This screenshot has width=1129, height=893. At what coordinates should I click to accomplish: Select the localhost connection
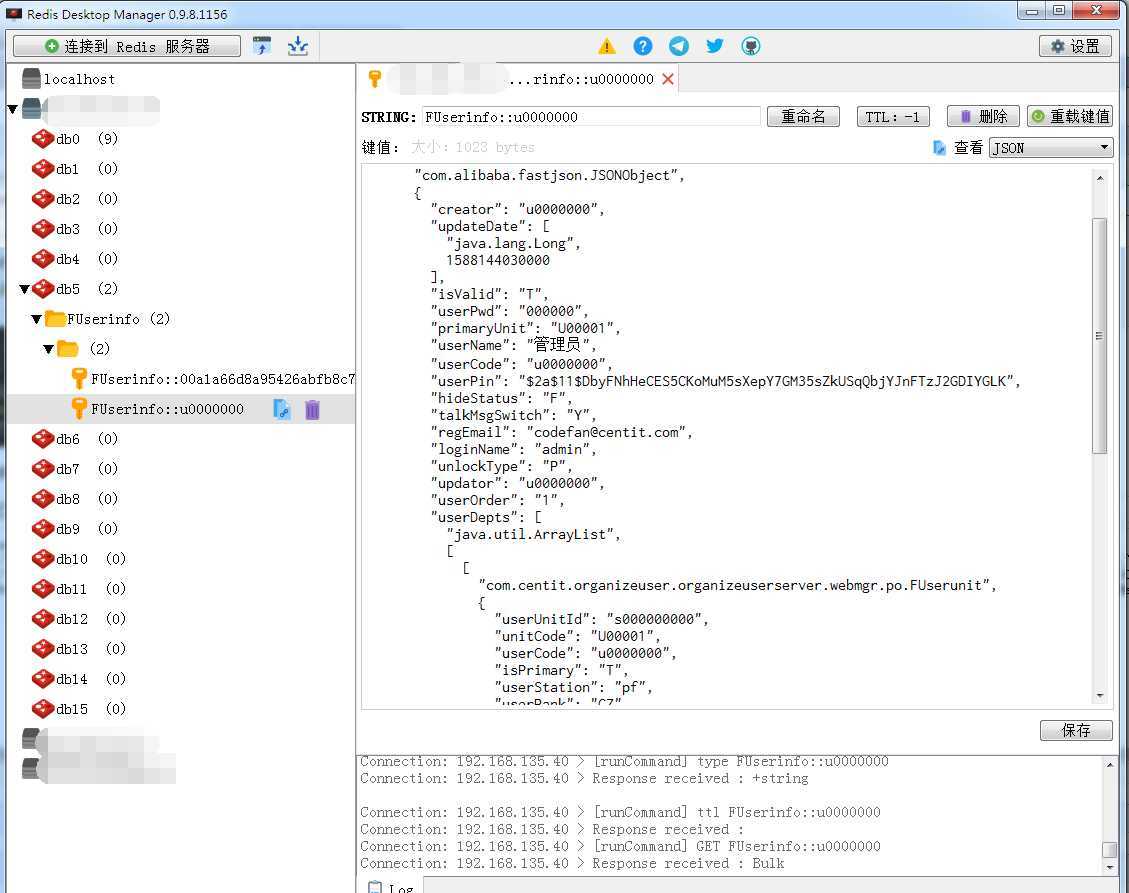pyautogui.click(x=78, y=79)
